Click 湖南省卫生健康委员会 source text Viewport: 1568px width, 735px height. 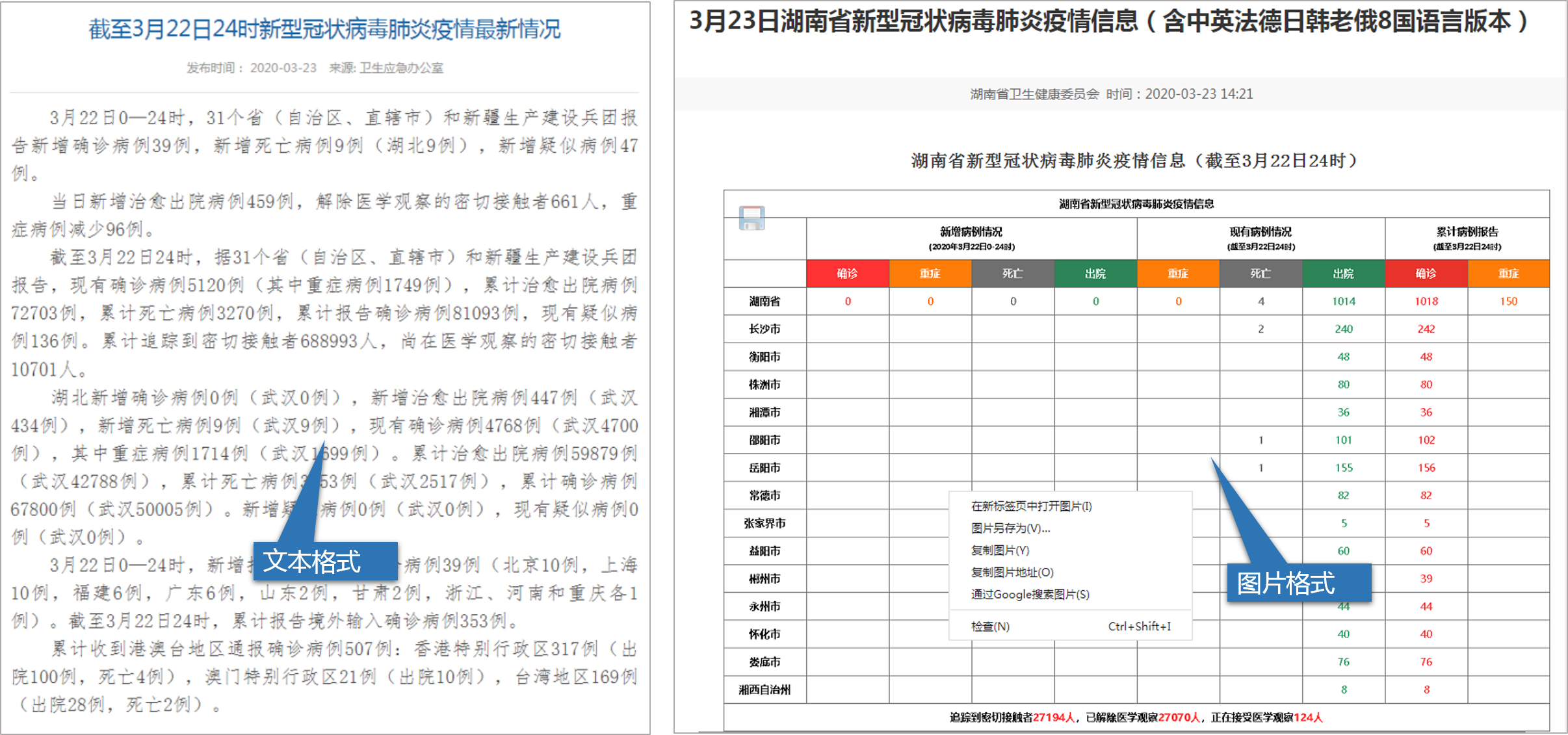[x=1034, y=94]
